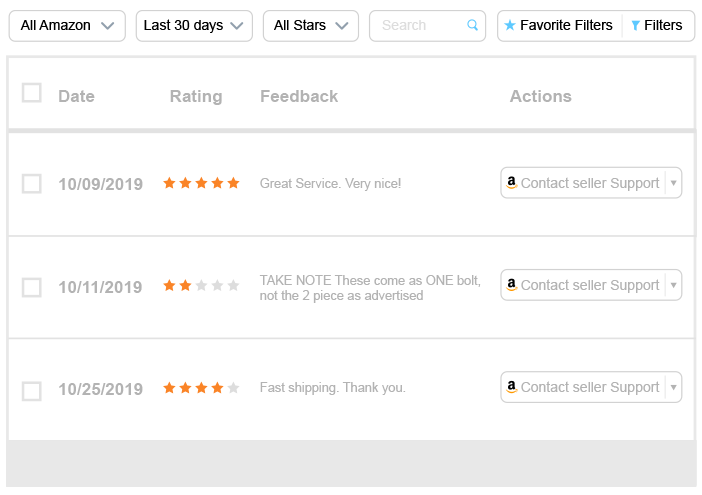
Task: Click the two-star rating for 10/11/2019
Action: pyautogui.click(x=201, y=286)
